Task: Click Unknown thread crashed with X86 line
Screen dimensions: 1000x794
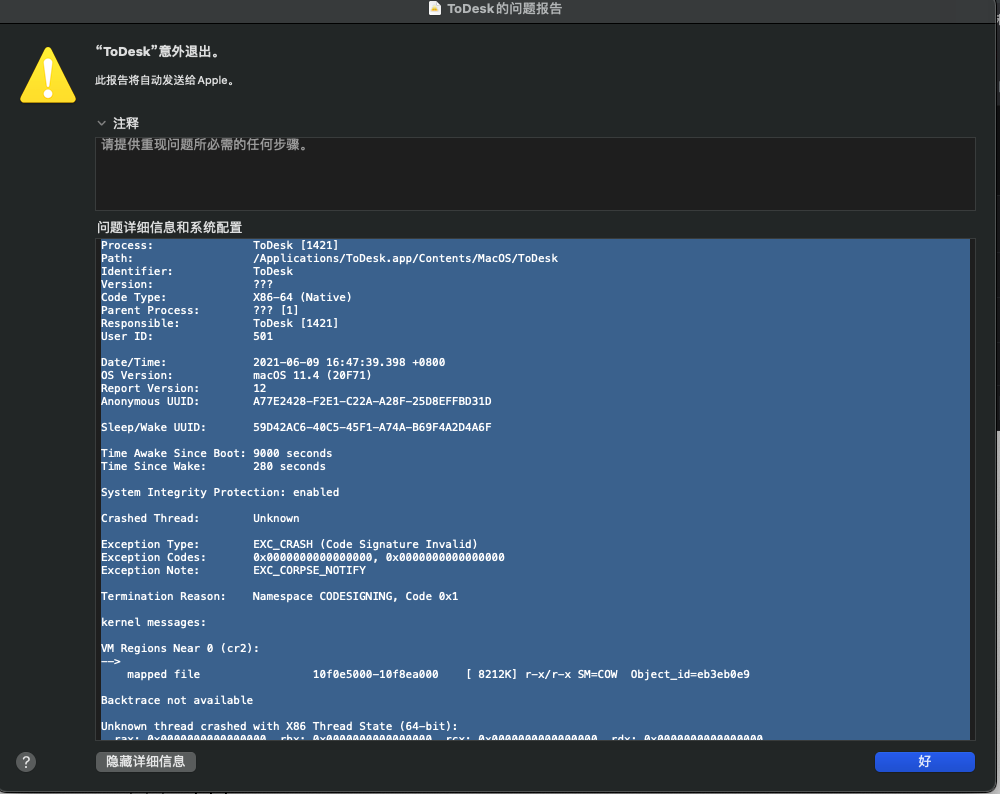Action: pos(279,726)
